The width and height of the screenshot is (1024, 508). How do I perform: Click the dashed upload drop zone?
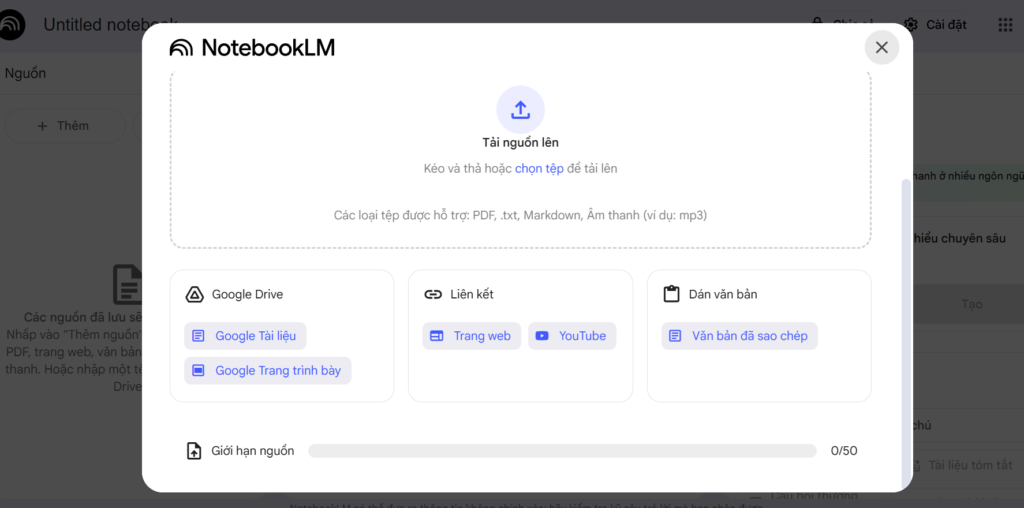point(520,159)
